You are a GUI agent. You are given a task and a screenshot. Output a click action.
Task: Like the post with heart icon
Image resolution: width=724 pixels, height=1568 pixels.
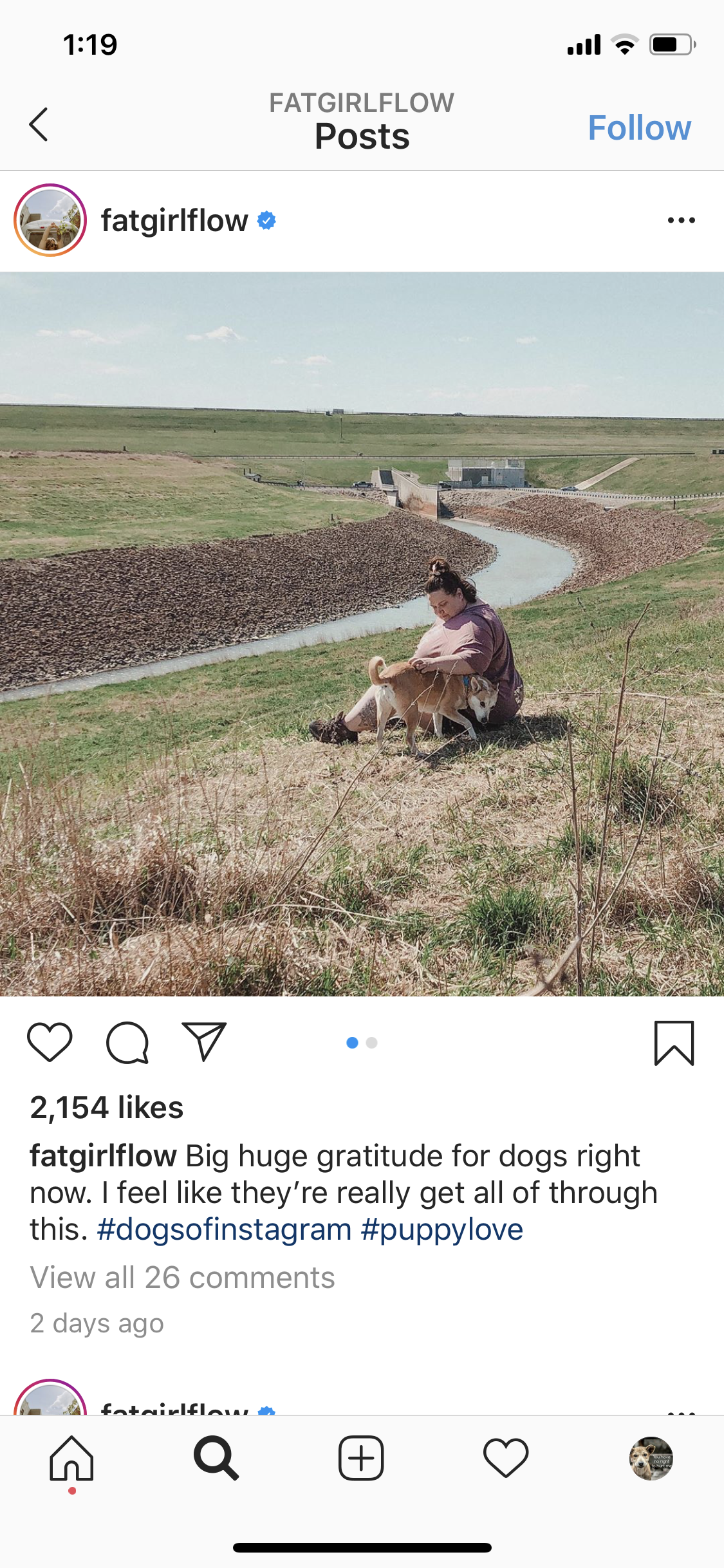(x=50, y=1042)
